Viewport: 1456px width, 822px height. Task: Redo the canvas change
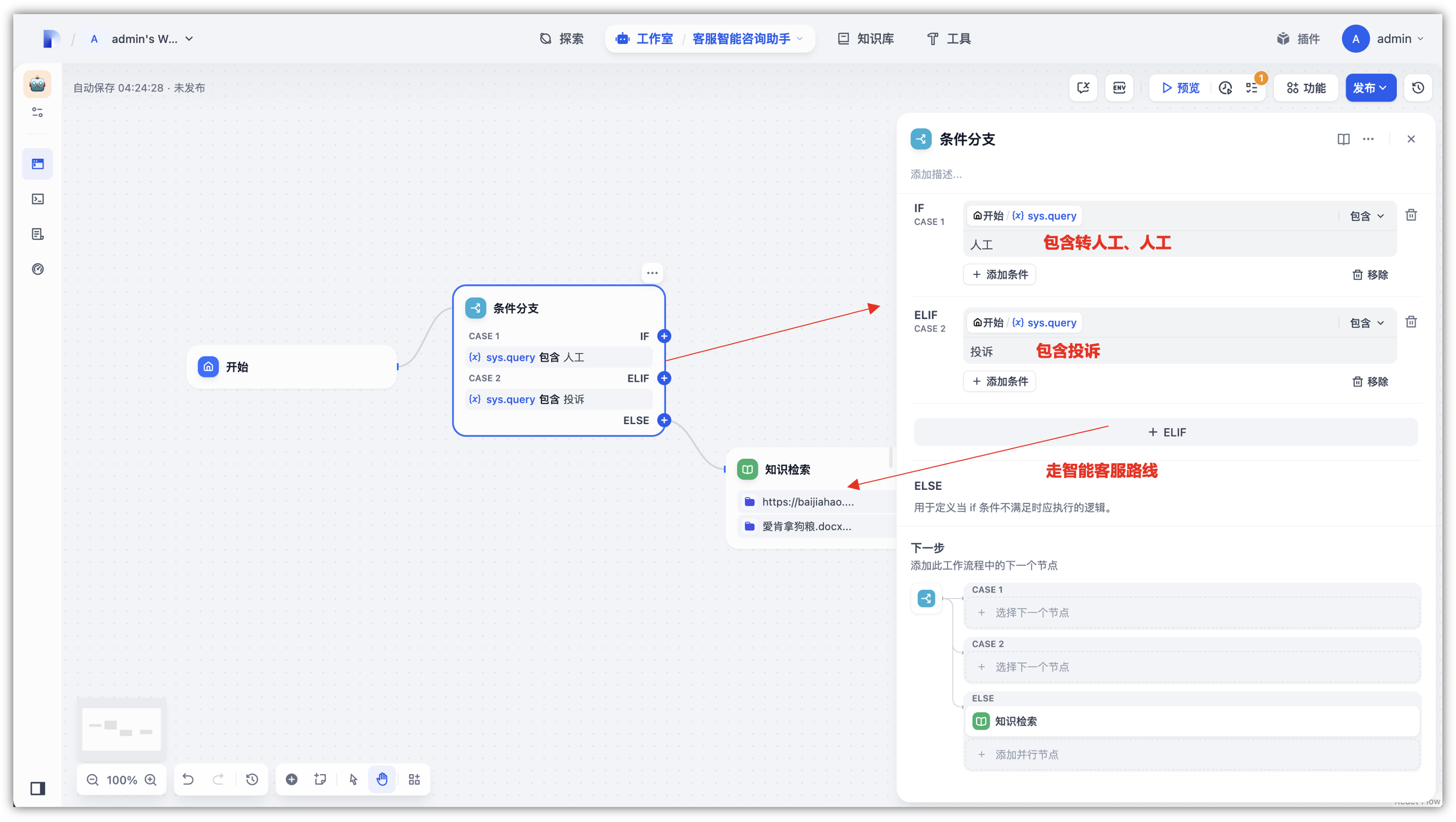(x=217, y=780)
